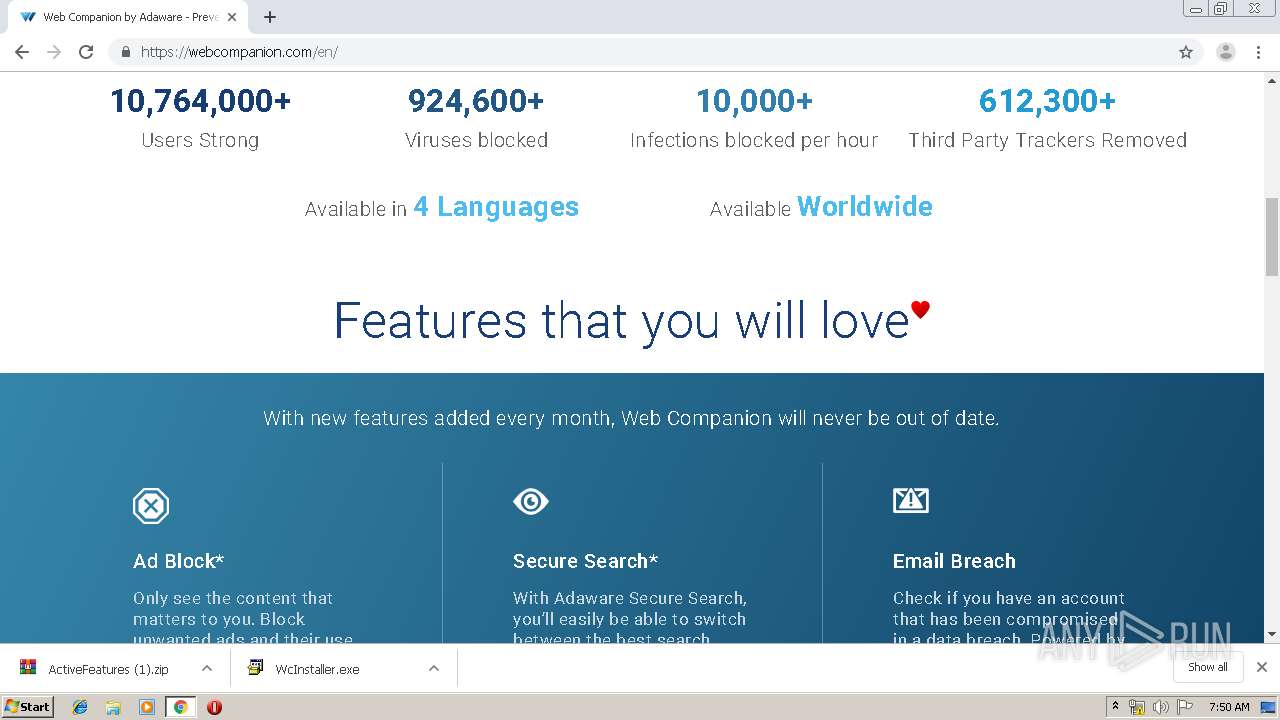
Task: Expand WcInstaller.exe download options
Action: point(434,668)
